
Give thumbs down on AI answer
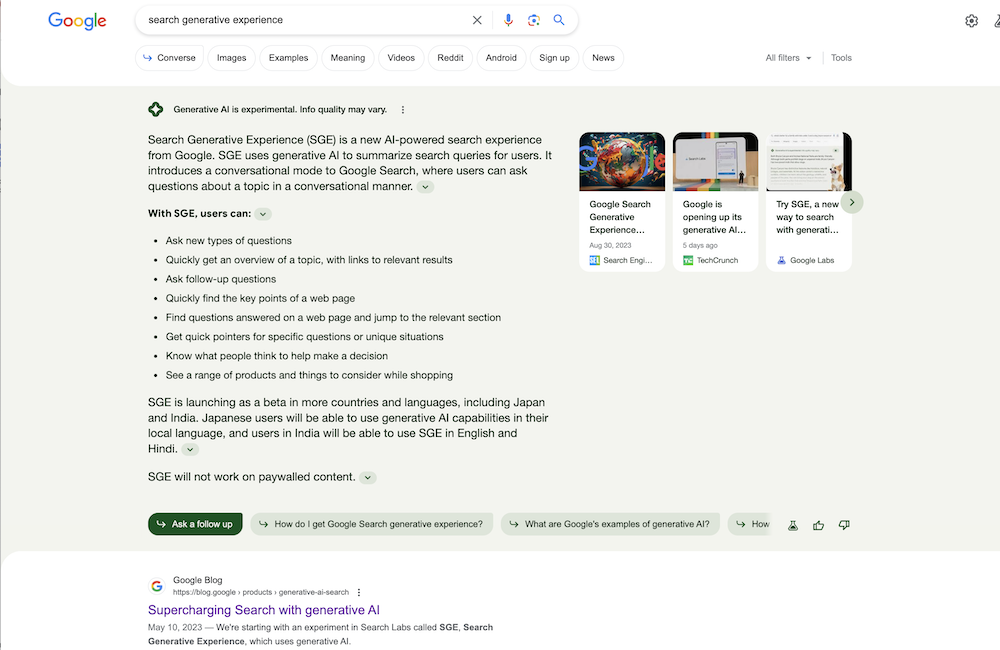(x=844, y=525)
